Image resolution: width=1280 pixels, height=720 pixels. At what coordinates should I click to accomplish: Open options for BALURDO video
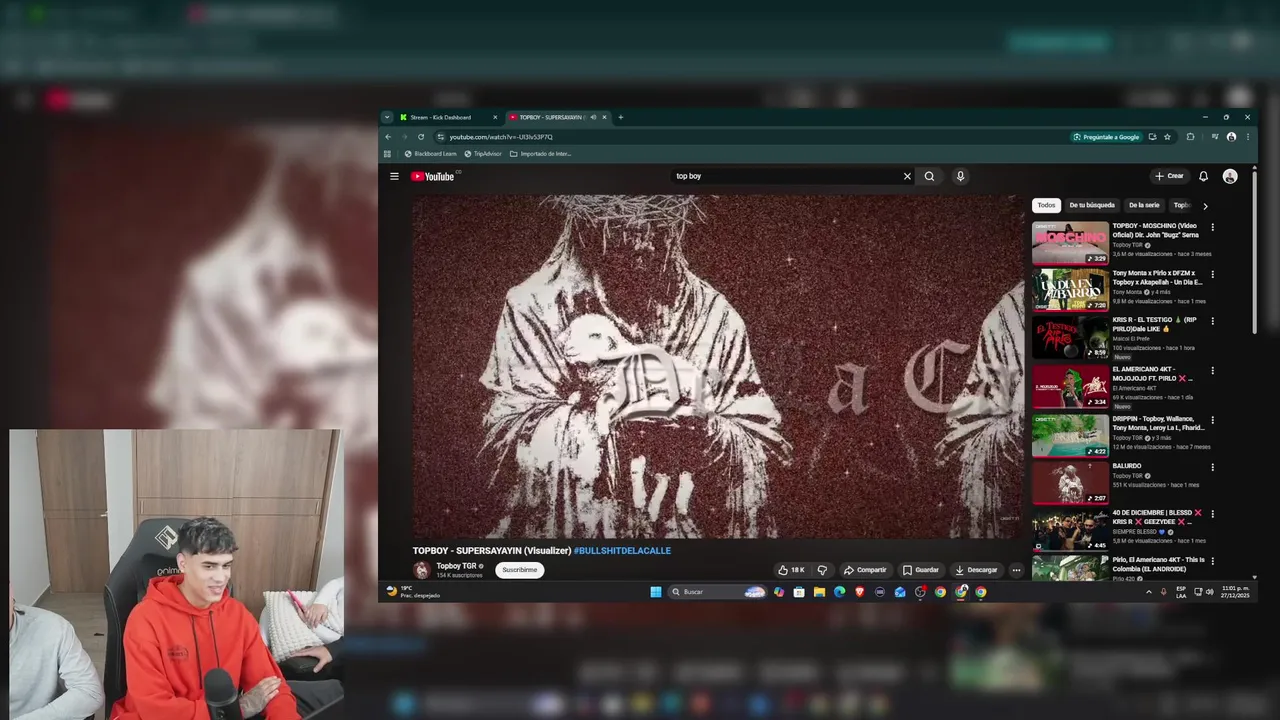pos(1212,467)
